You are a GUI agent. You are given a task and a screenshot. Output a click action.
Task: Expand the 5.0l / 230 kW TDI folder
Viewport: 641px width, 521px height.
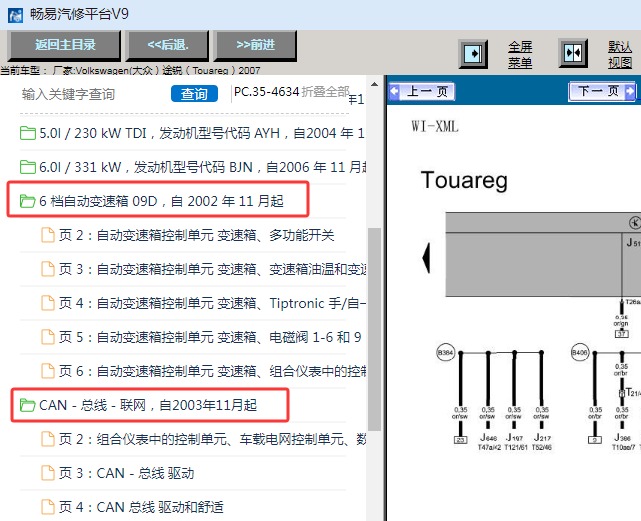pos(192,133)
